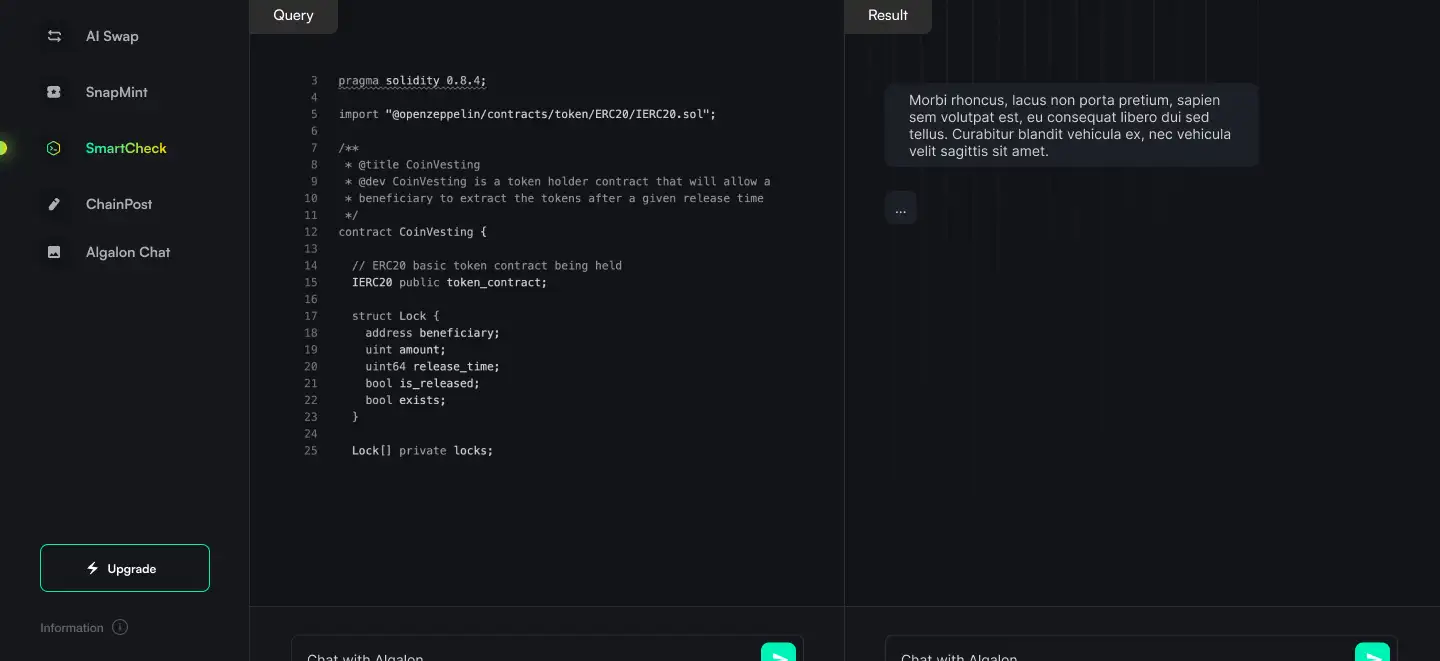The width and height of the screenshot is (1440, 661).
Task: Click the ChainPost pencil icon
Action: [54, 204]
